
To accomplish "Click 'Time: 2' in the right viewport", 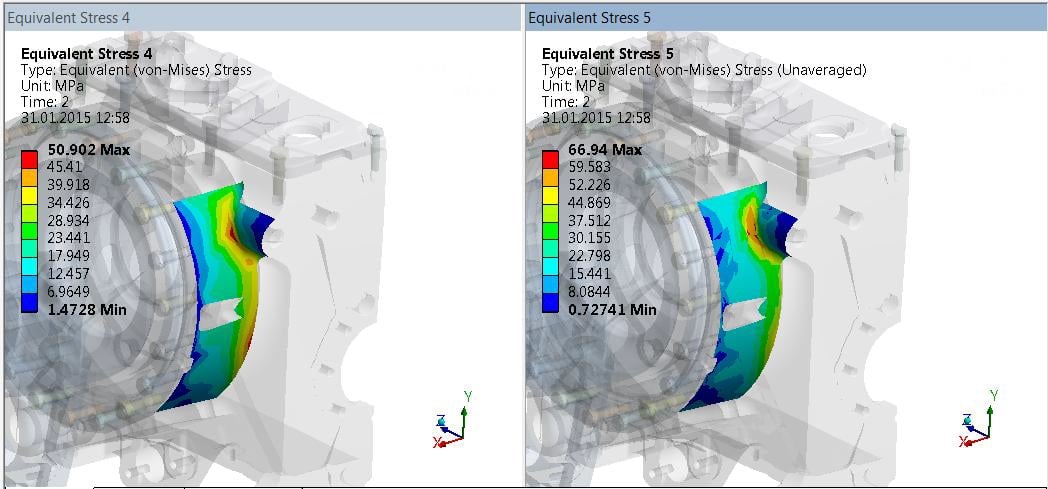I will pos(565,102).
